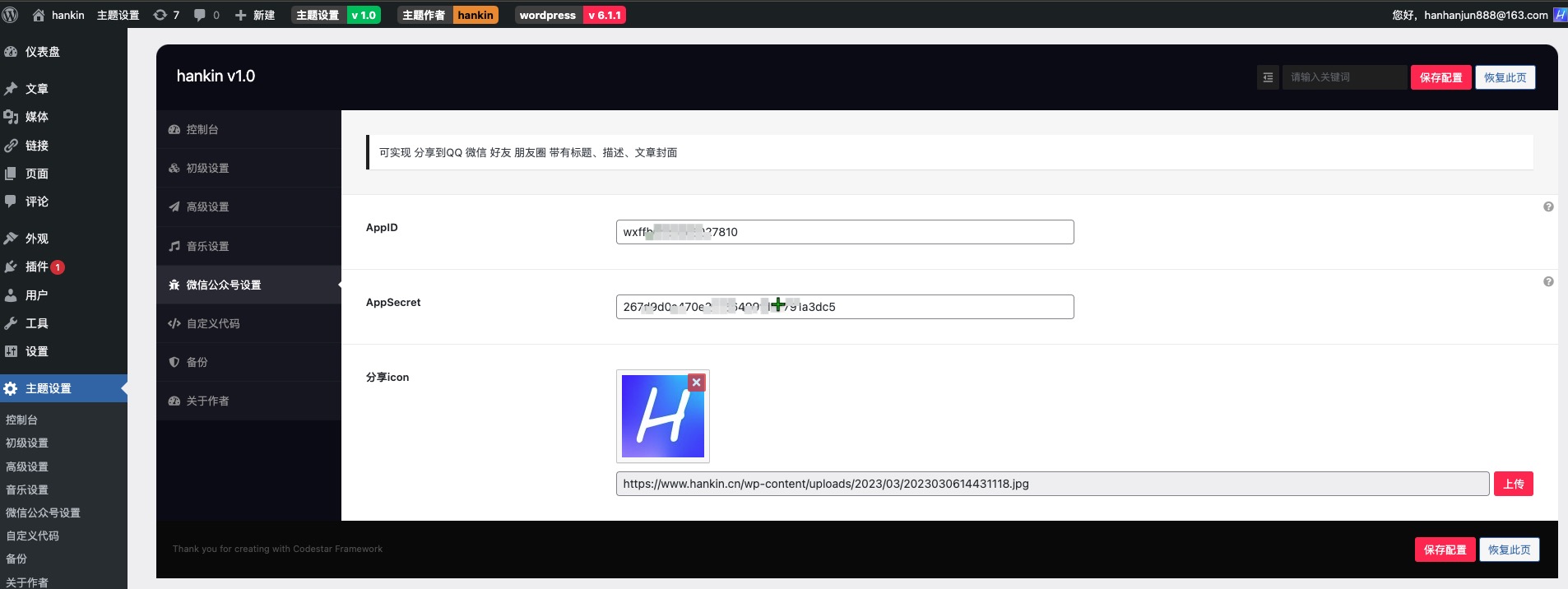1568x589 pixels.
Task: Open 工具 tools menu
Action: pyautogui.click(x=63, y=323)
